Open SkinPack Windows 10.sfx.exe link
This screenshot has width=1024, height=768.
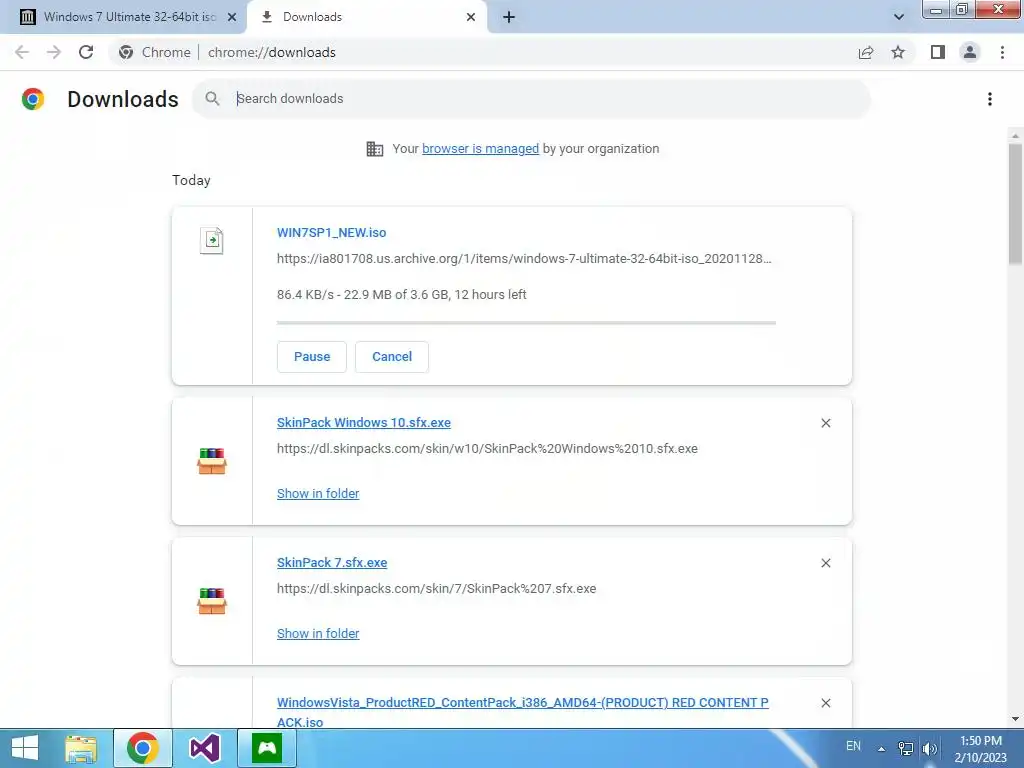(x=364, y=423)
